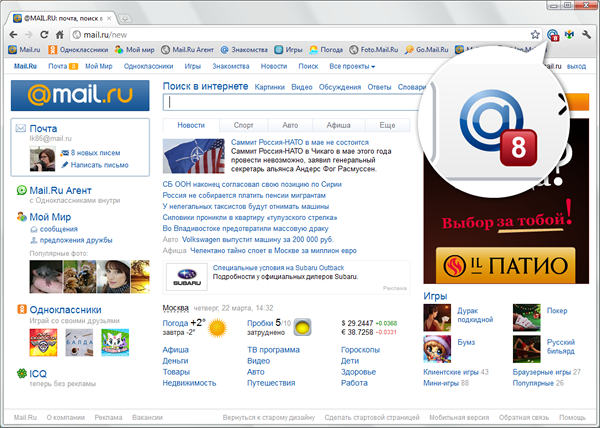600x428 pixels.
Task: Open the Русский бильярд game thumbnail
Action: [x=527, y=349]
